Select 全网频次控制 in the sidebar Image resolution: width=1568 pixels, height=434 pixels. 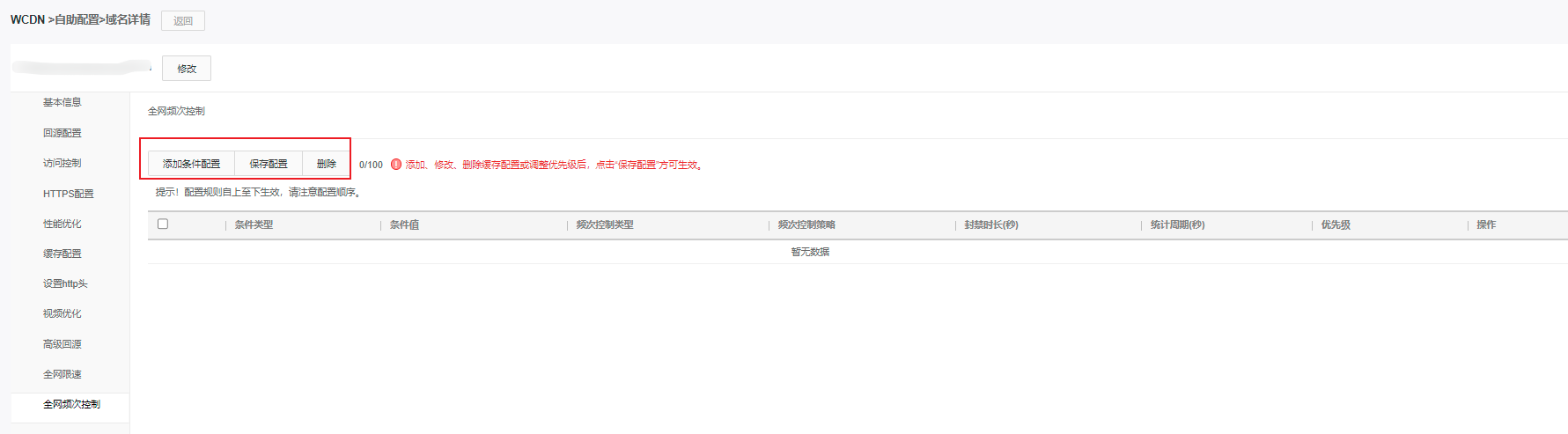tap(71, 404)
